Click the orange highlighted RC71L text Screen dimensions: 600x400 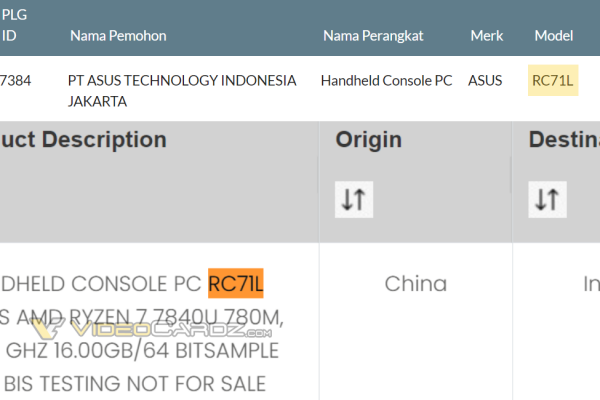click(x=236, y=283)
